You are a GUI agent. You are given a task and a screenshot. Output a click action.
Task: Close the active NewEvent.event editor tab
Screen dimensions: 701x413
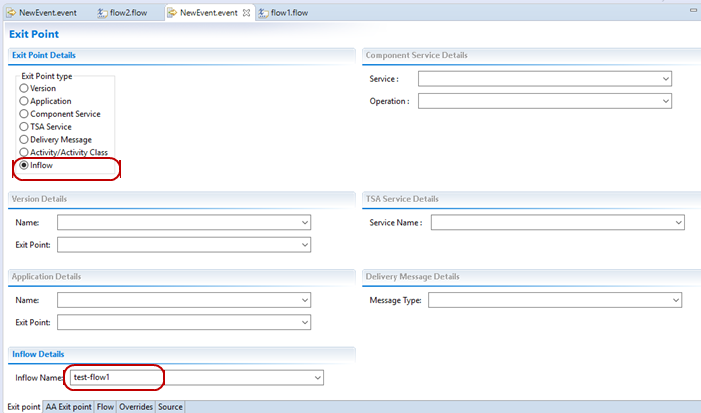tap(247, 13)
